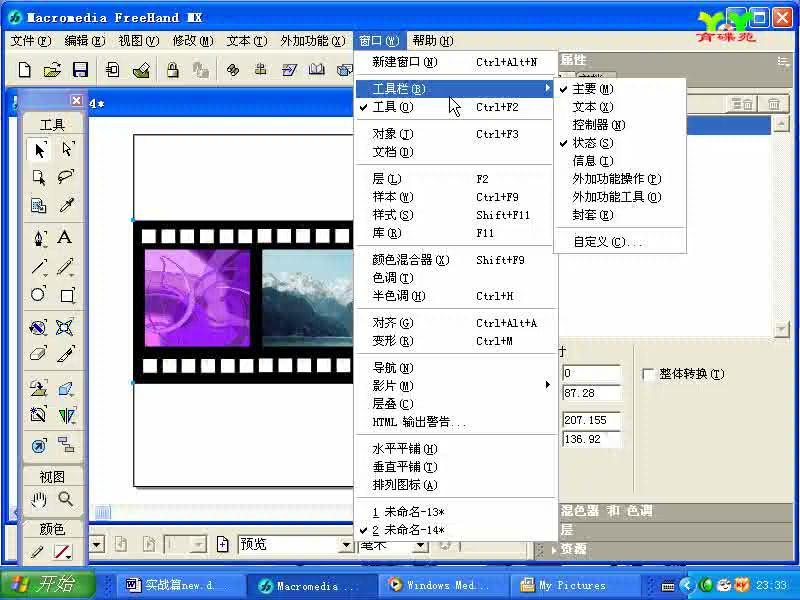
Task: Check the 整体转换 checkbox
Action: click(649, 374)
